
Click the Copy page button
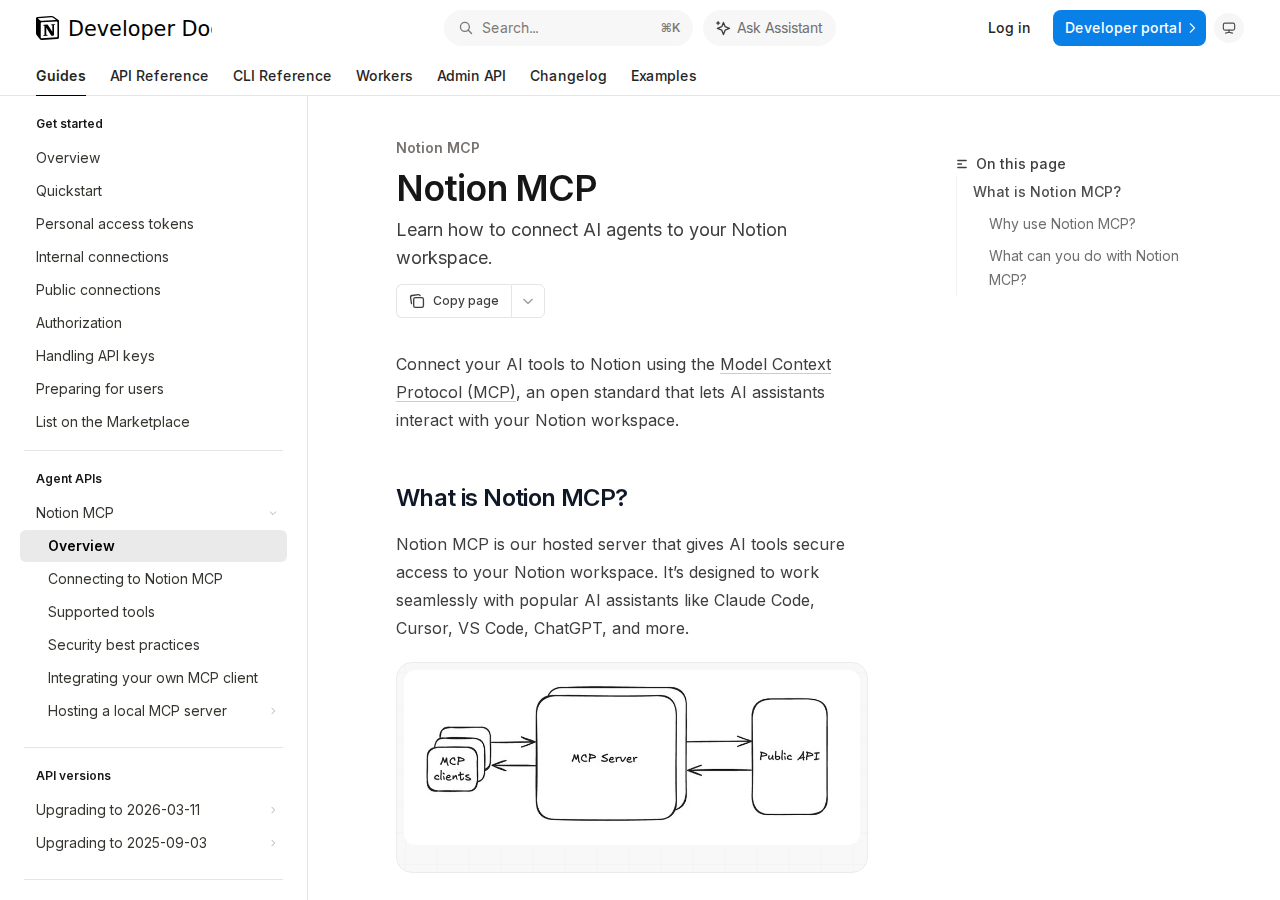[454, 301]
